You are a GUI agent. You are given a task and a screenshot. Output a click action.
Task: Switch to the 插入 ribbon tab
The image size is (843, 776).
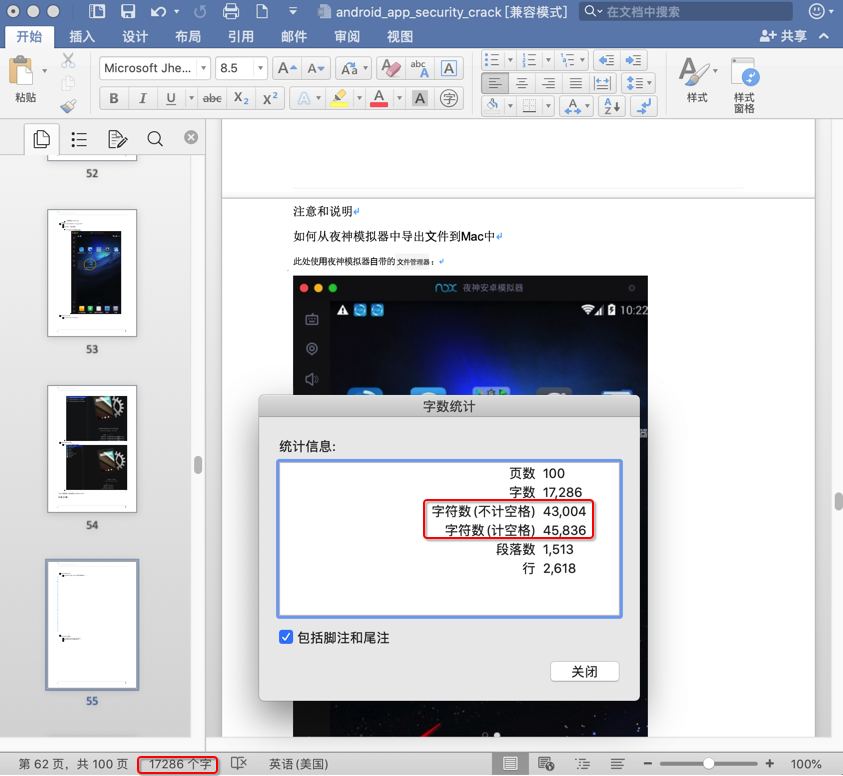pos(82,37)
